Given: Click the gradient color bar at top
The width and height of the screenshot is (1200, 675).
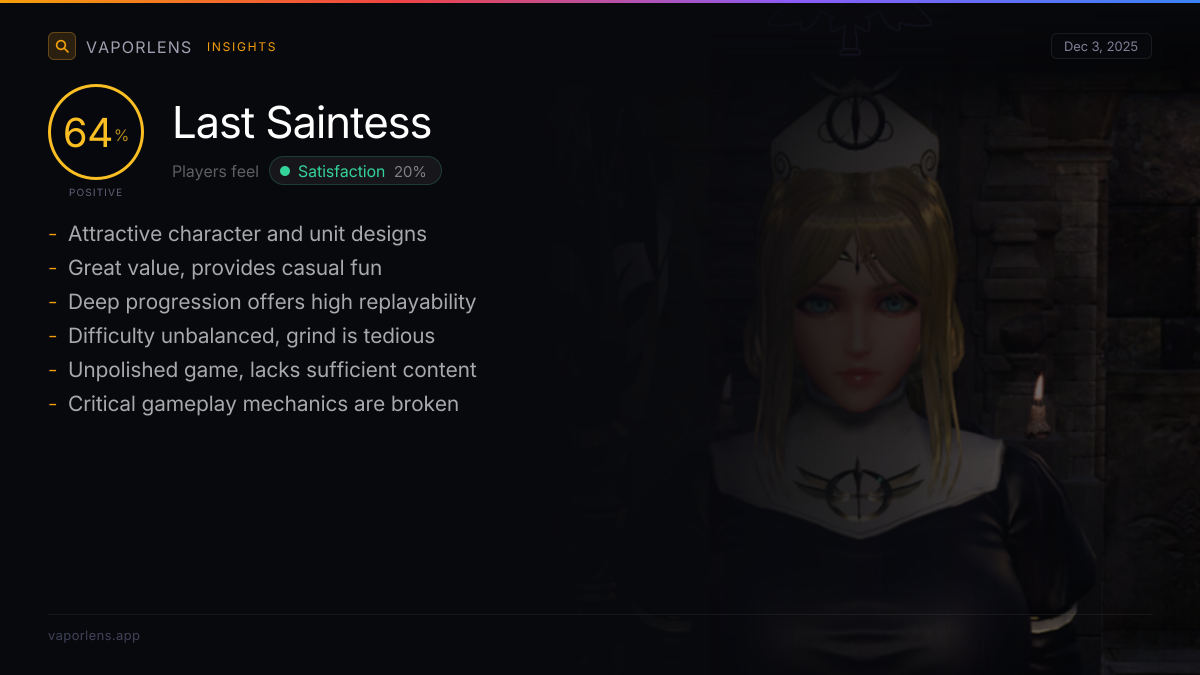Looking at the screenshot, I should click(x=600, y=1).
